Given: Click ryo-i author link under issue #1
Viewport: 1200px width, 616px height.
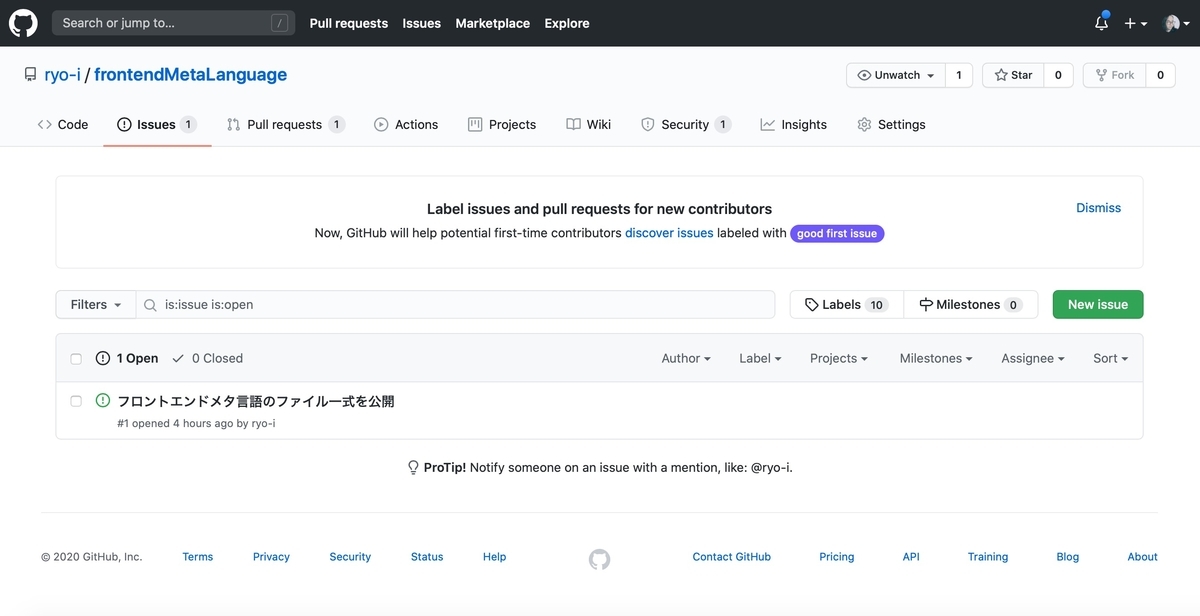Looking at the screenshot, I should (x=263, y=423).
